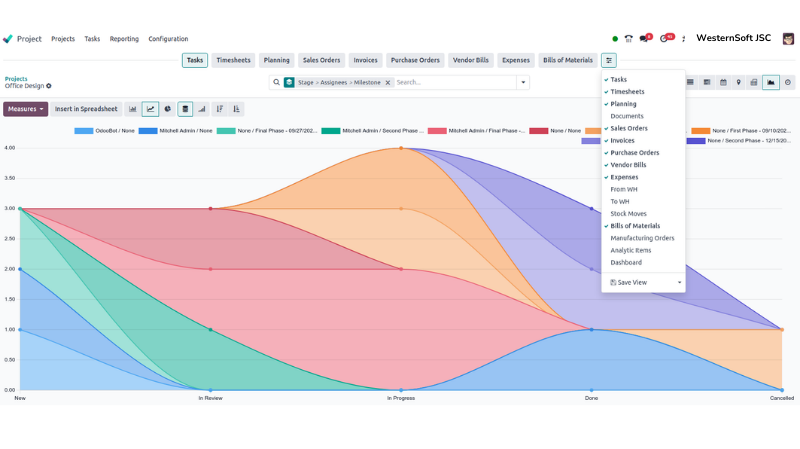The height and width of the screenshot is (449, 800).
Task: Toggle stacked chart mode
Action: coord(185,109)
